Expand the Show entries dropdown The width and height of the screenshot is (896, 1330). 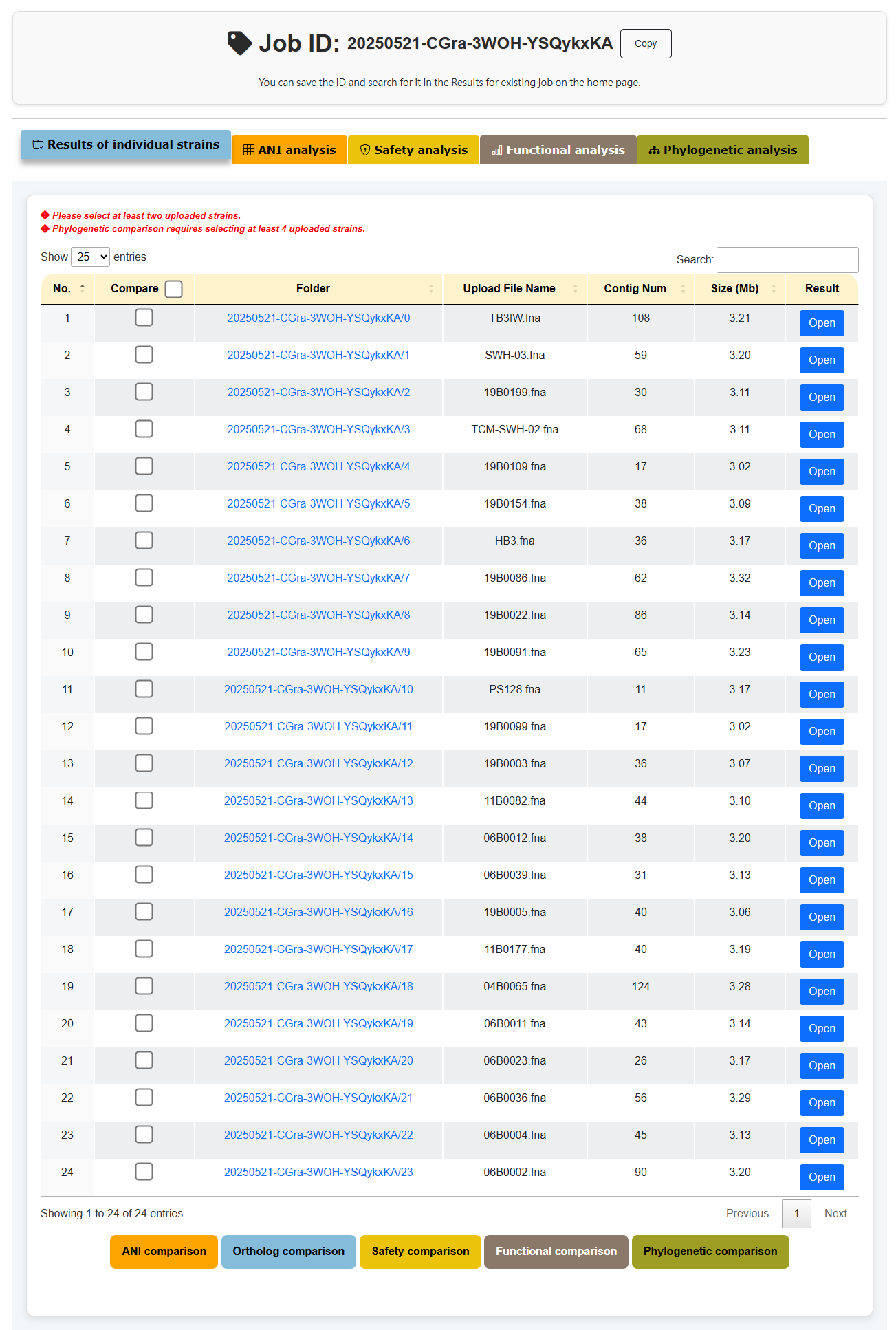coord(91,257)
